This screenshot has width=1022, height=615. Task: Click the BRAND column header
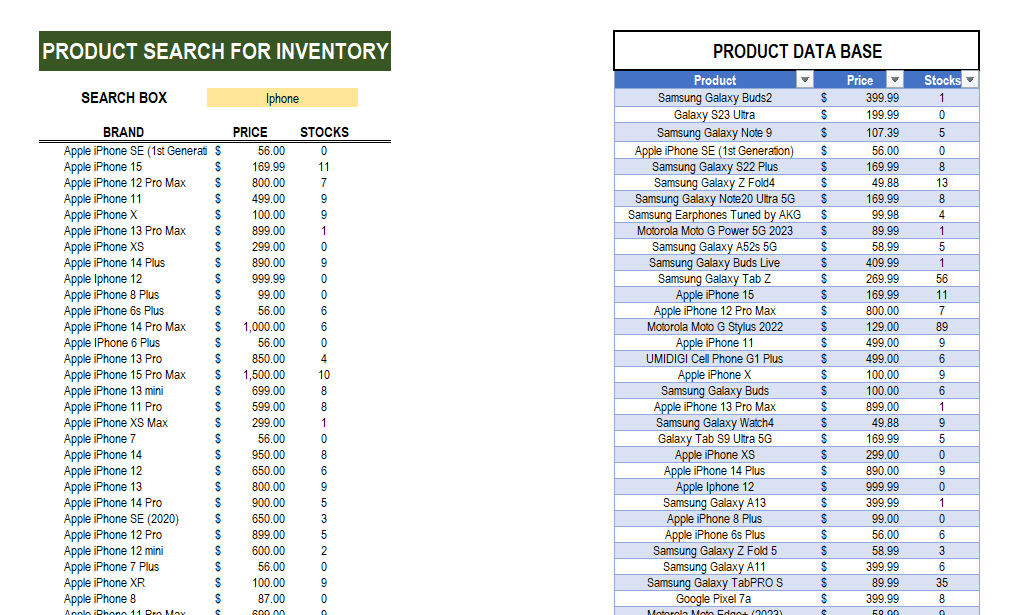[123, 132]
